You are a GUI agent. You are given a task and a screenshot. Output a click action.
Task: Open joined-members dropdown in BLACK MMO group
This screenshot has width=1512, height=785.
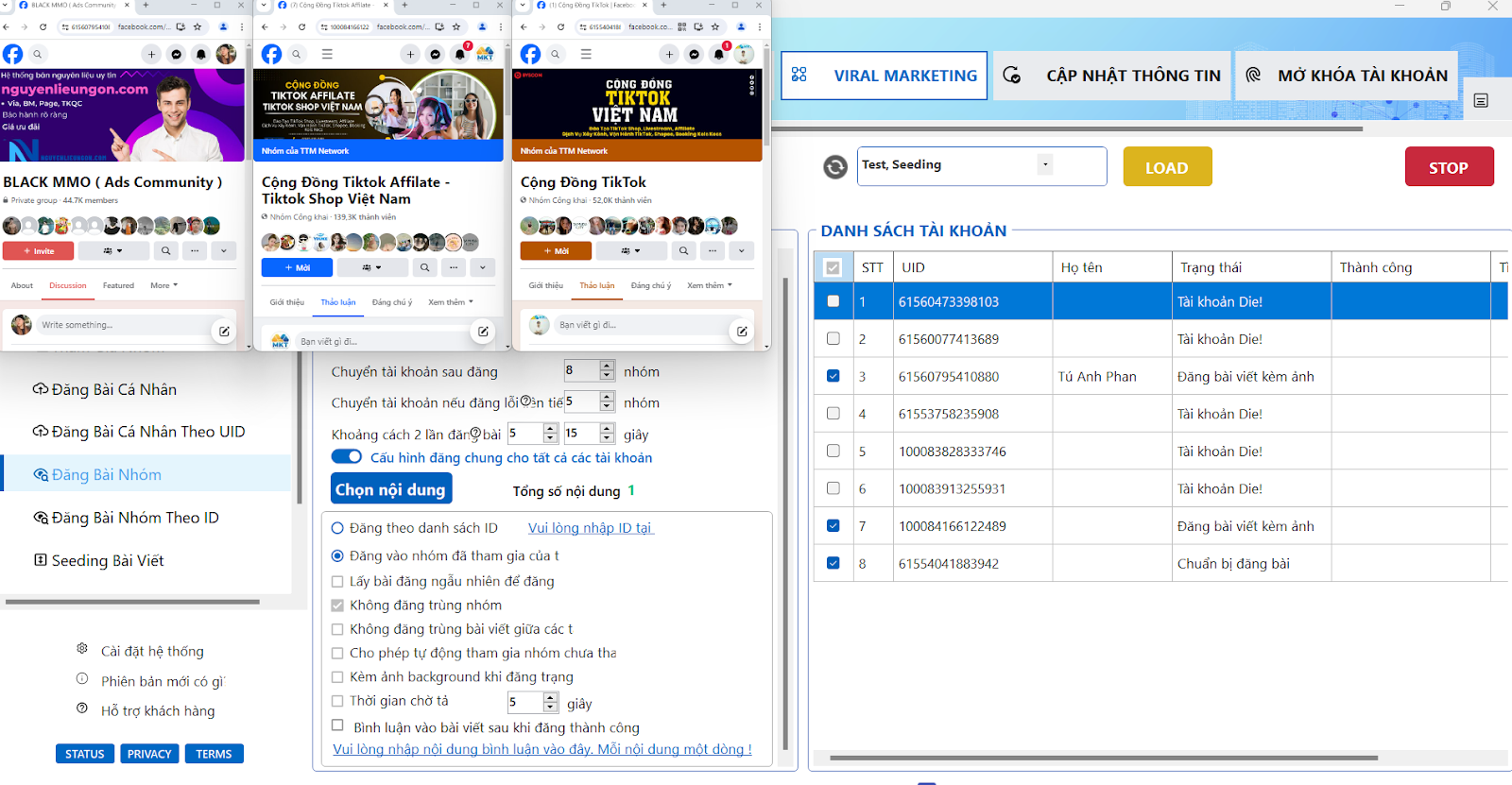[113, 251]
